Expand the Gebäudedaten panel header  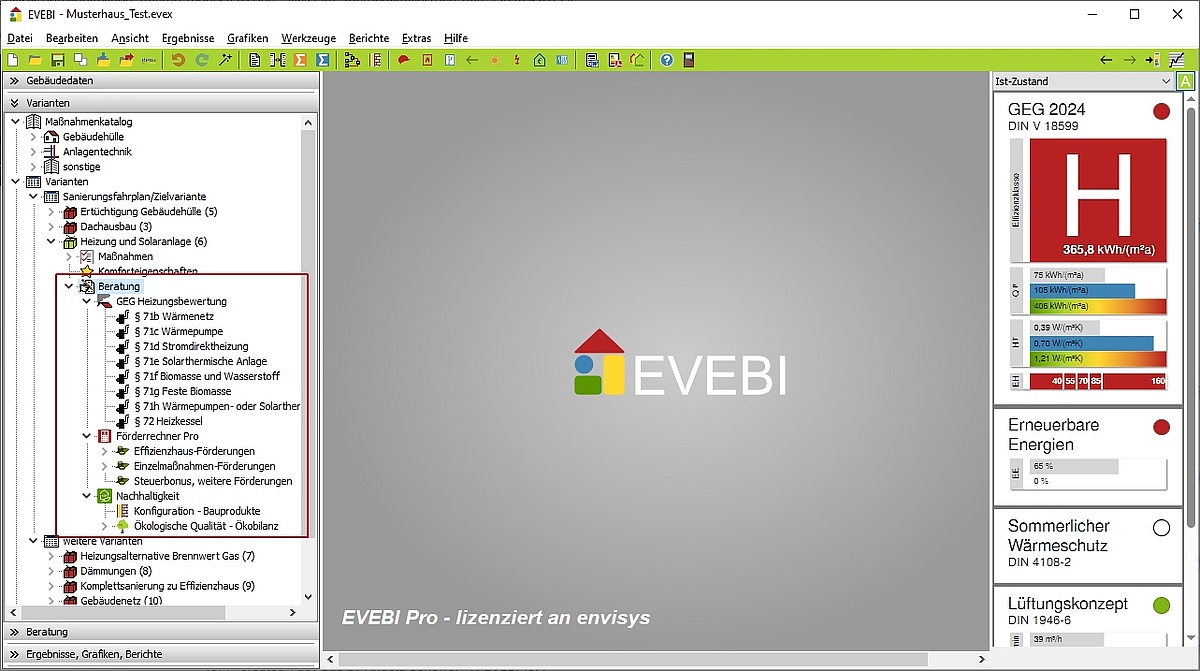pyautogui.click(x=160, y=80)
